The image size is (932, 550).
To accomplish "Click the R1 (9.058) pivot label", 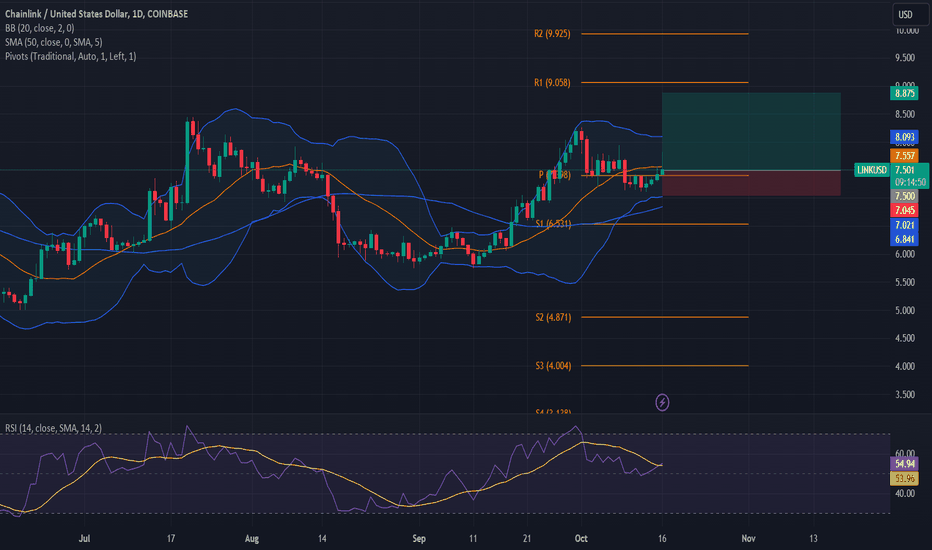I will tap(552, 83).
